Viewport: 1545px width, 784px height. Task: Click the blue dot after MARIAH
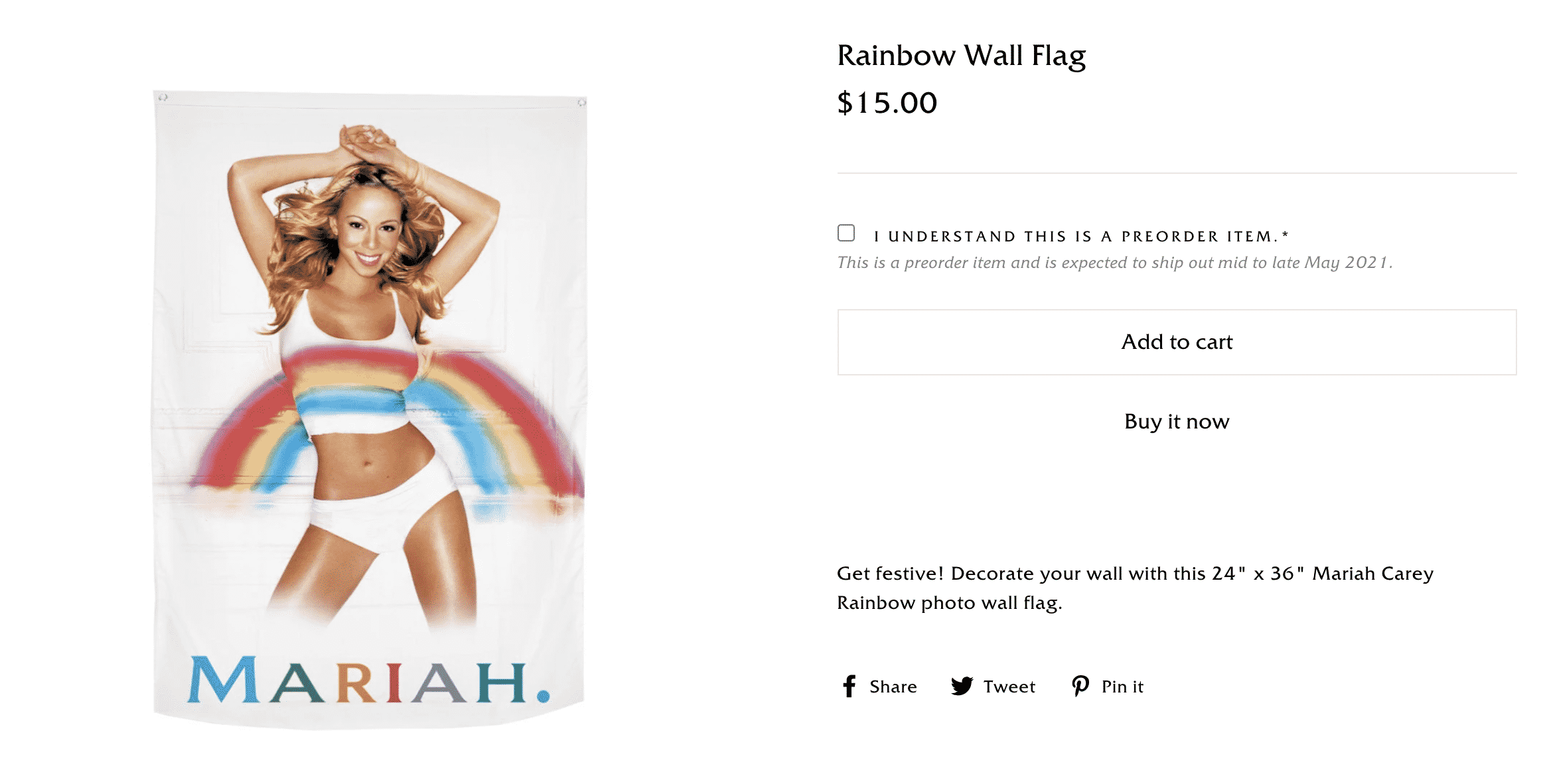coord(543,696)
